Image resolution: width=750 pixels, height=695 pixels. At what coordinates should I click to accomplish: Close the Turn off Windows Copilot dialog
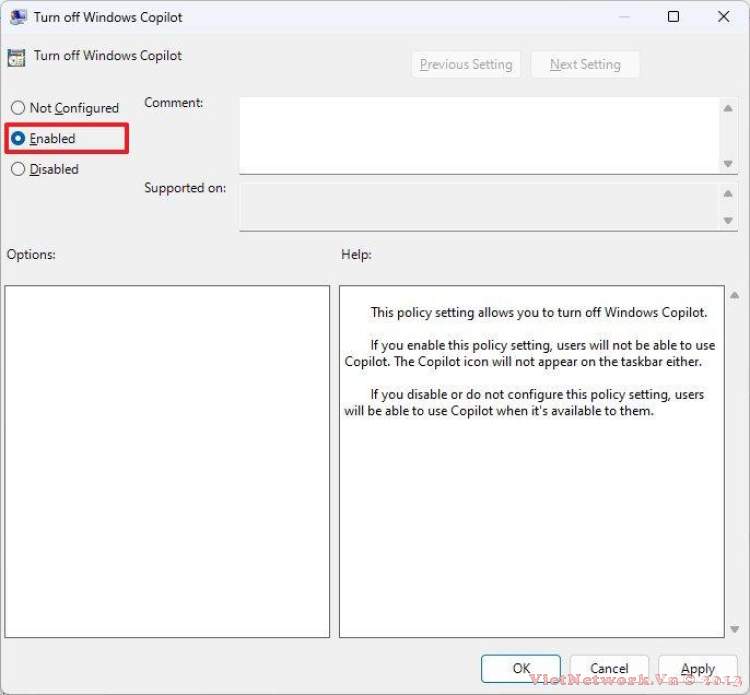(724, 17)
